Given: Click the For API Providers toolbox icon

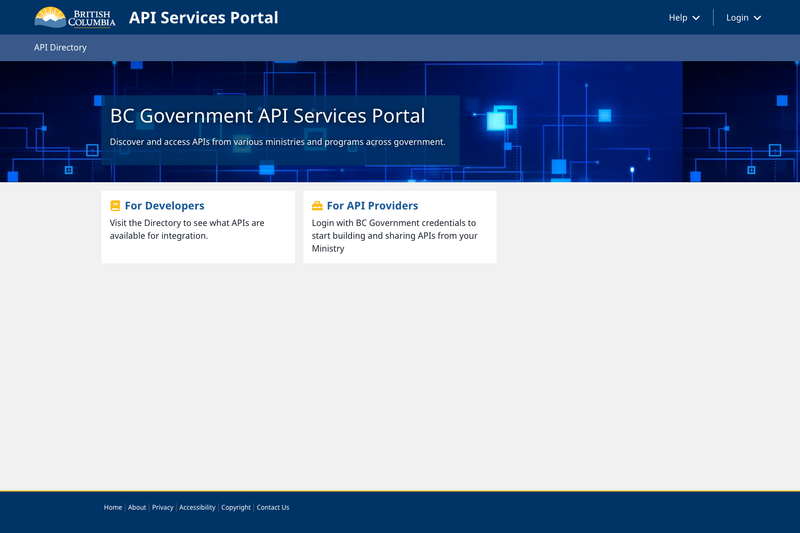Looking at the screenshot, I should point(317,206).
